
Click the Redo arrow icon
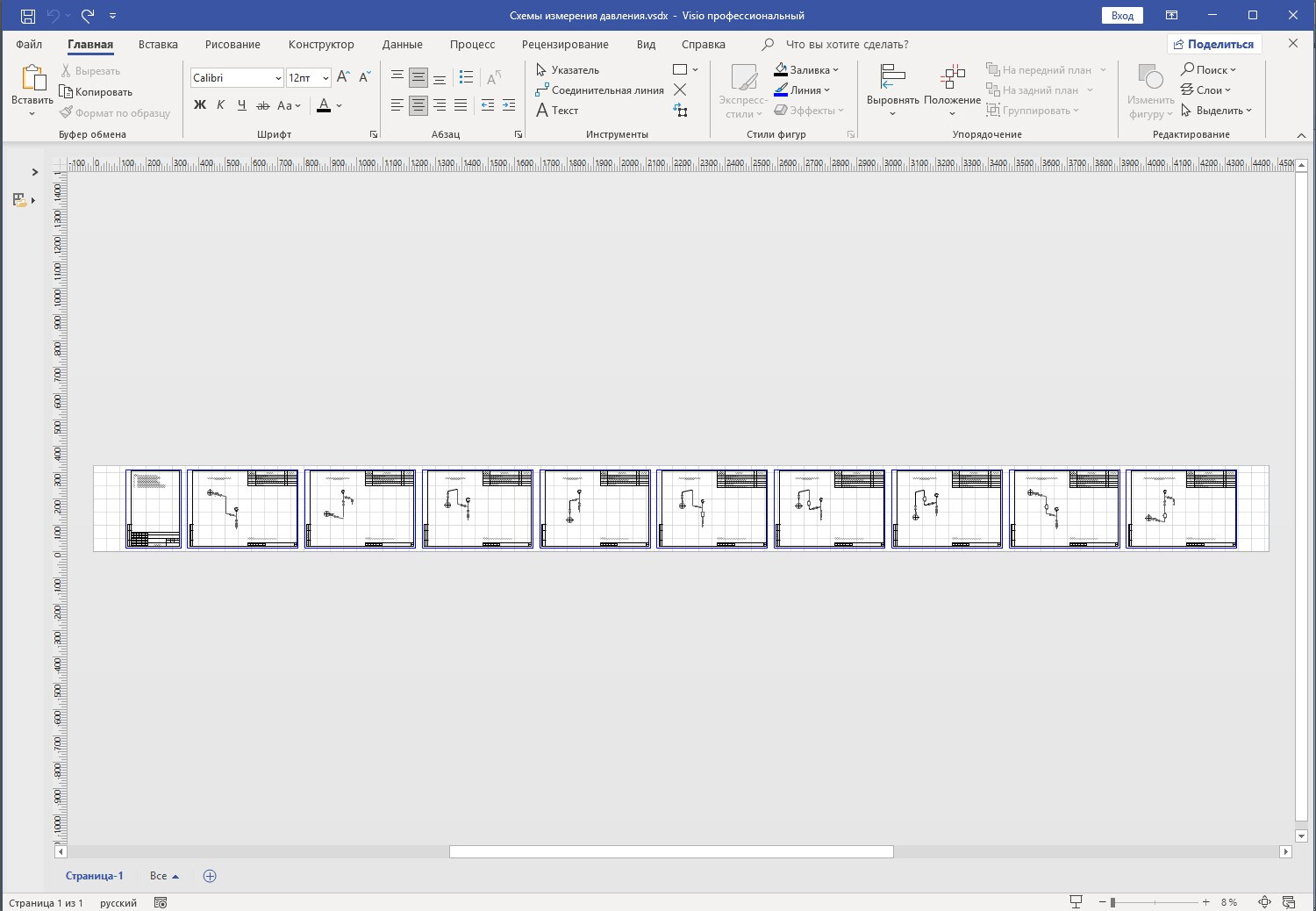coord(87,16)
